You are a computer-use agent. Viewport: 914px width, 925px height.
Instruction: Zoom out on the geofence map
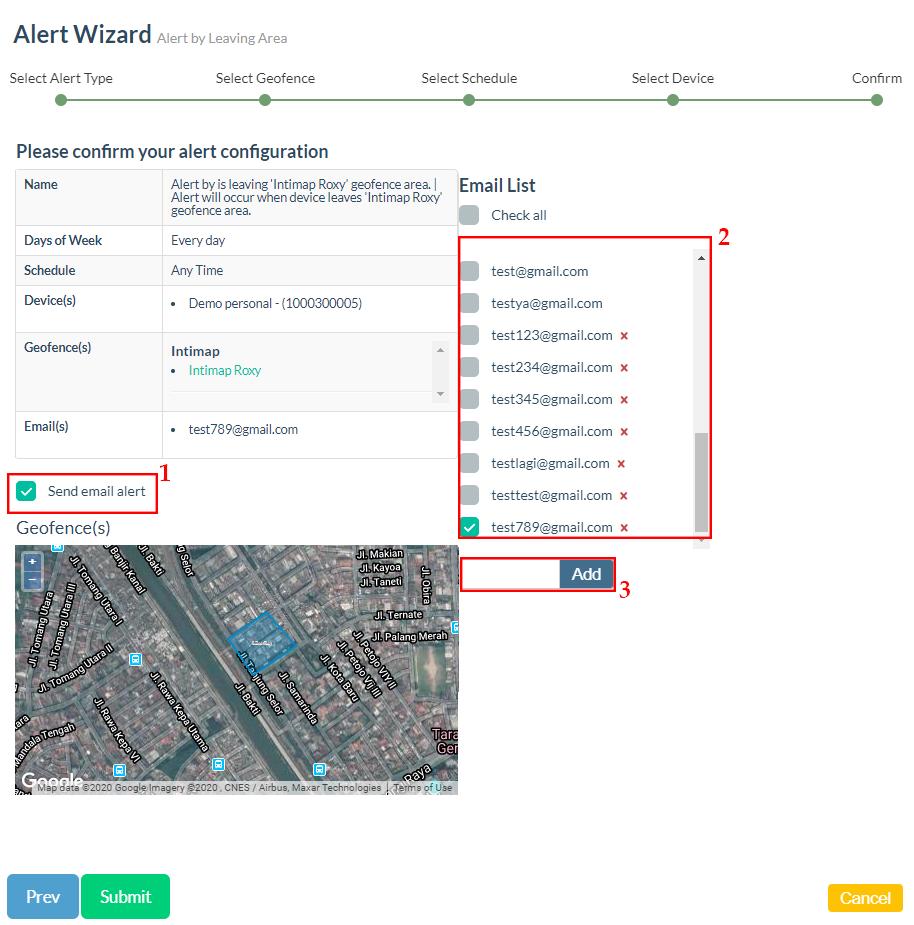coord(32,579)
